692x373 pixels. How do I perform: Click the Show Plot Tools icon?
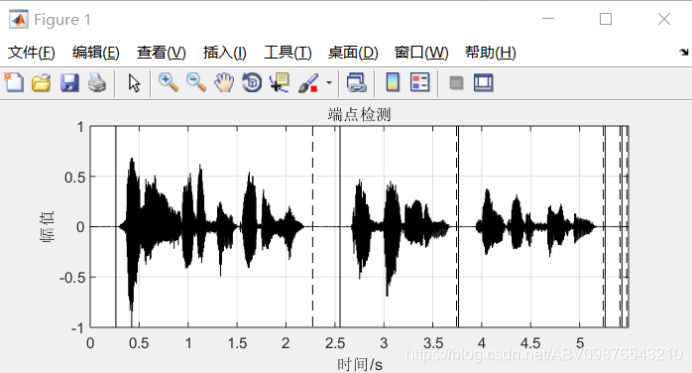[x=483, y=83]
